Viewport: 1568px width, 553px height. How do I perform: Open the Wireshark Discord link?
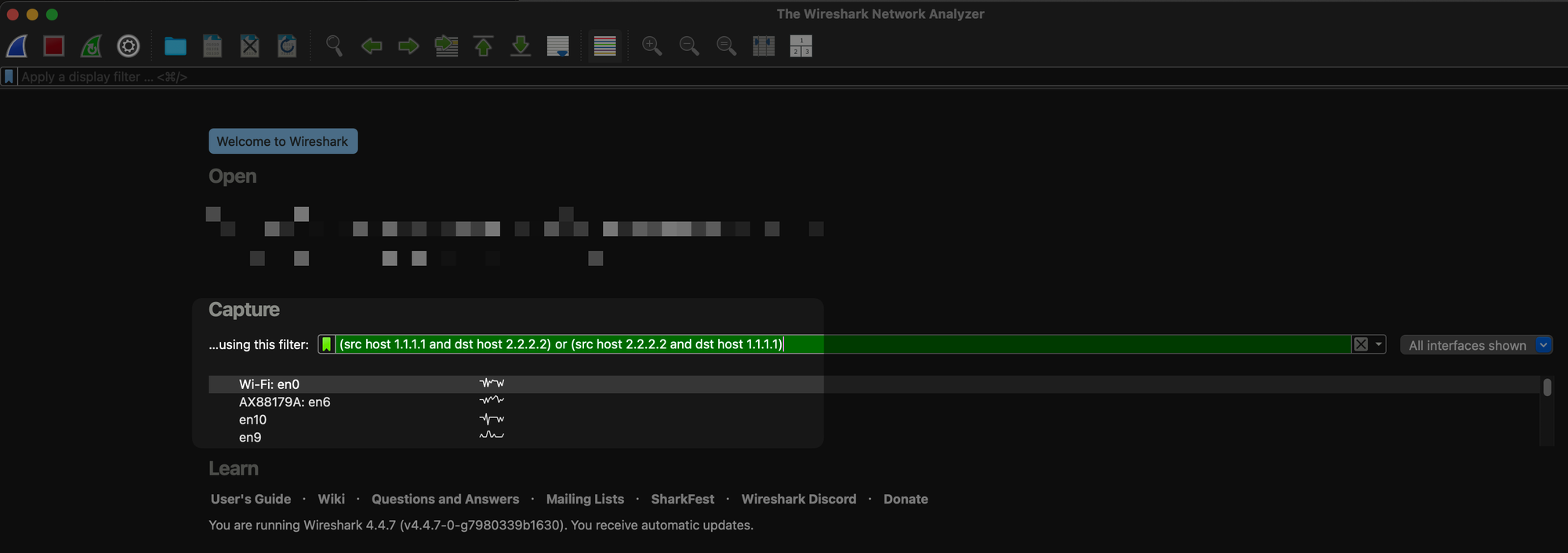coord(799,499)
